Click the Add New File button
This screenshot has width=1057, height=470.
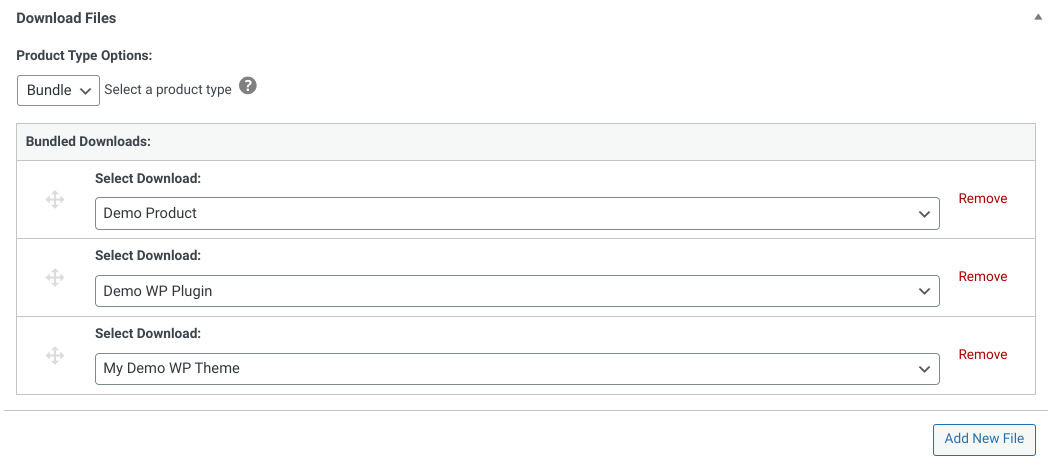(984, 439)
